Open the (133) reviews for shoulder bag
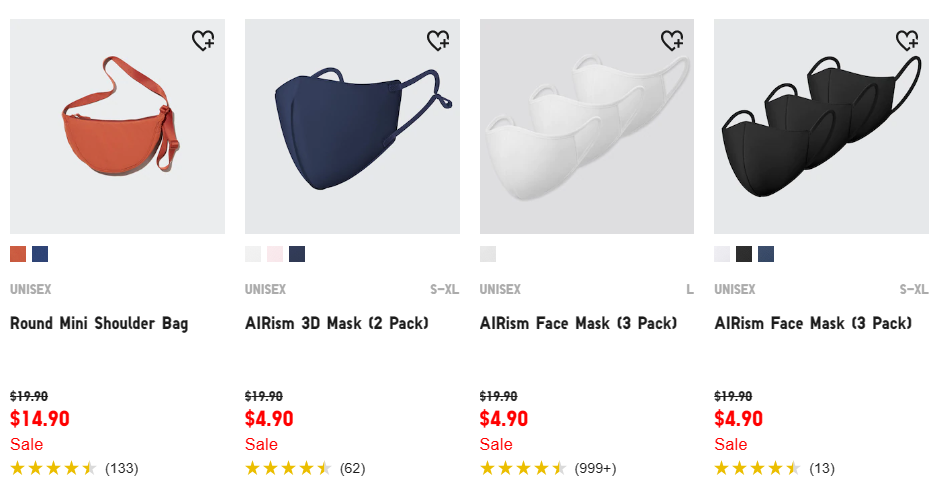The image size is (948, 503). point(122,469)
